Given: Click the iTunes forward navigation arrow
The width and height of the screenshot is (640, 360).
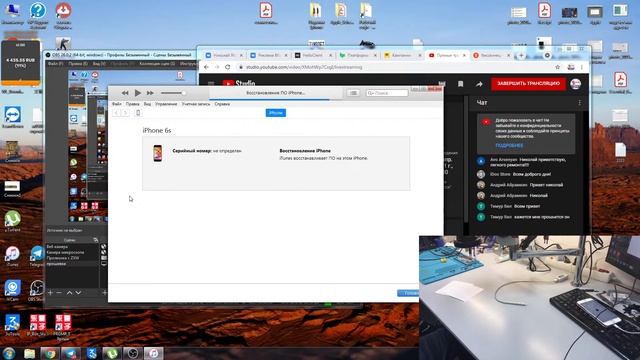Looking at the screenshot, I should click(125, 113).
